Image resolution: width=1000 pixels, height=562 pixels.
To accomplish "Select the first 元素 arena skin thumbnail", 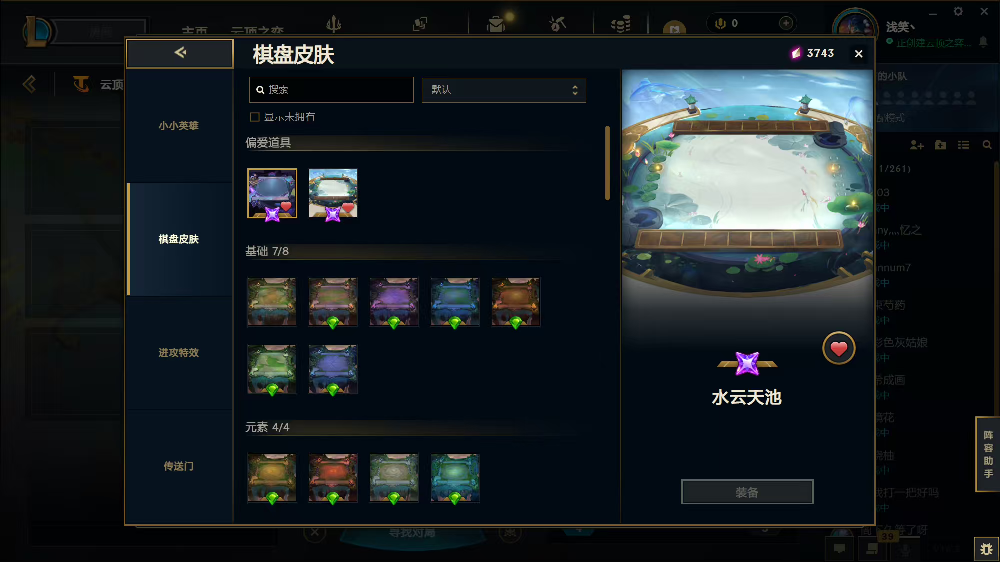I will coord(272,478).
